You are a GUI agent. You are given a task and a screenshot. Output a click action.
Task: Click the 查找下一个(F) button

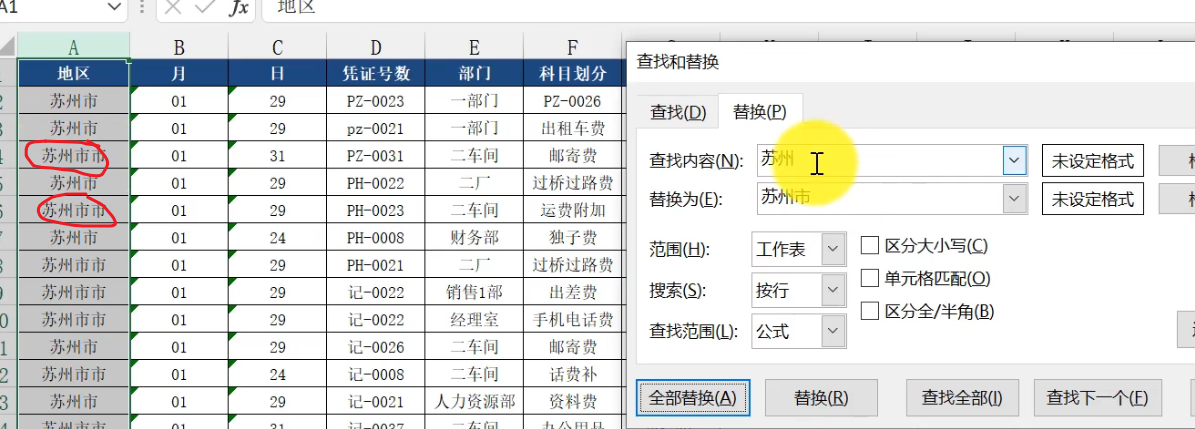coord(1097,398)
